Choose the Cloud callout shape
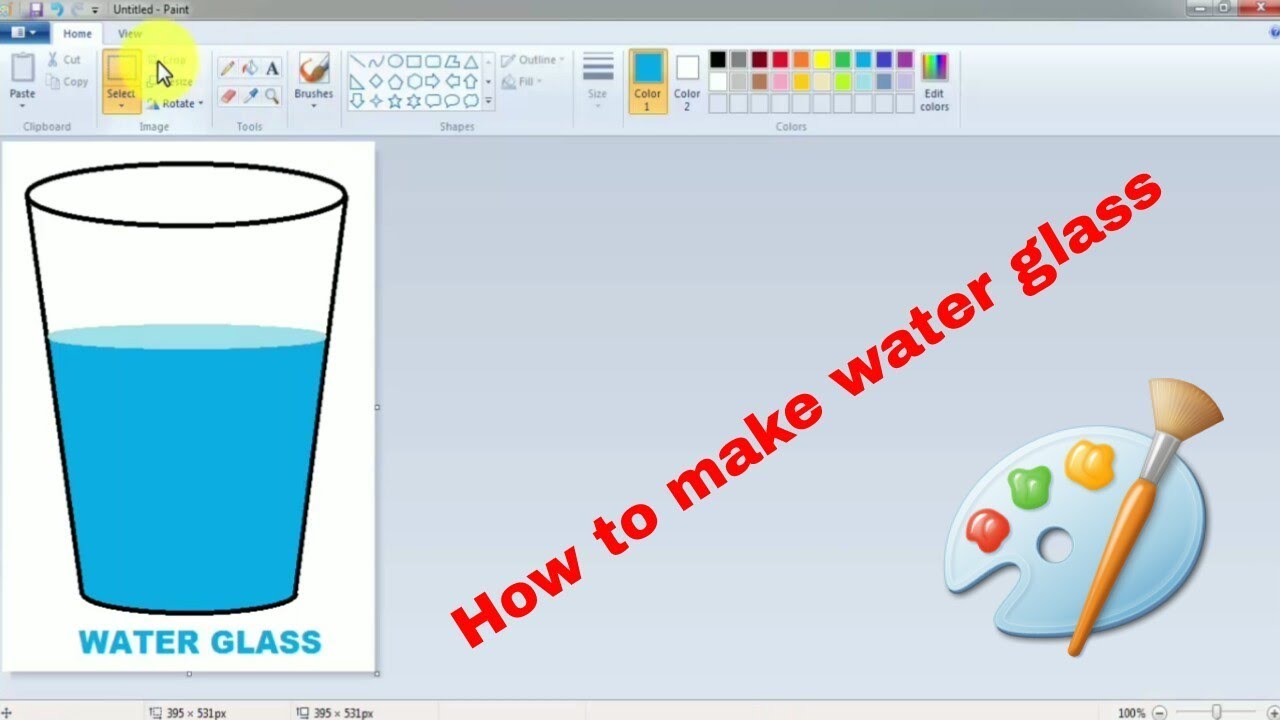 tap(470, 100)
